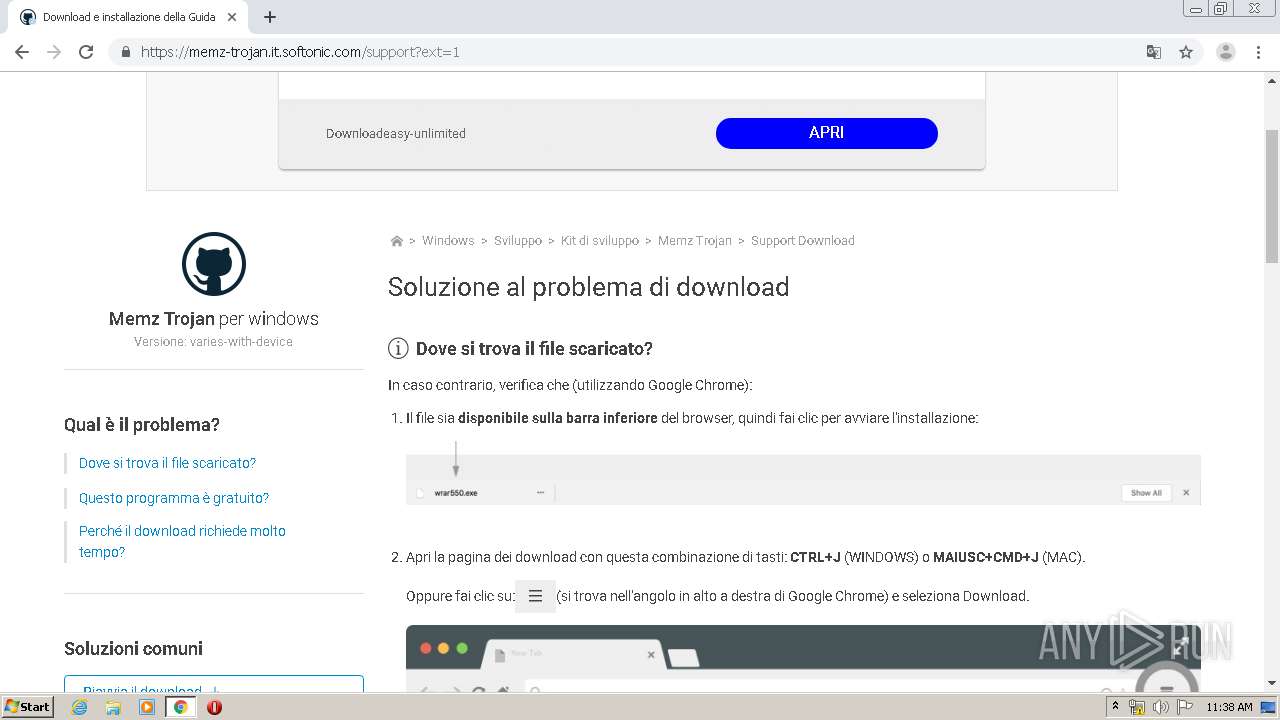Click the 11:38 AM clock

1229,707
